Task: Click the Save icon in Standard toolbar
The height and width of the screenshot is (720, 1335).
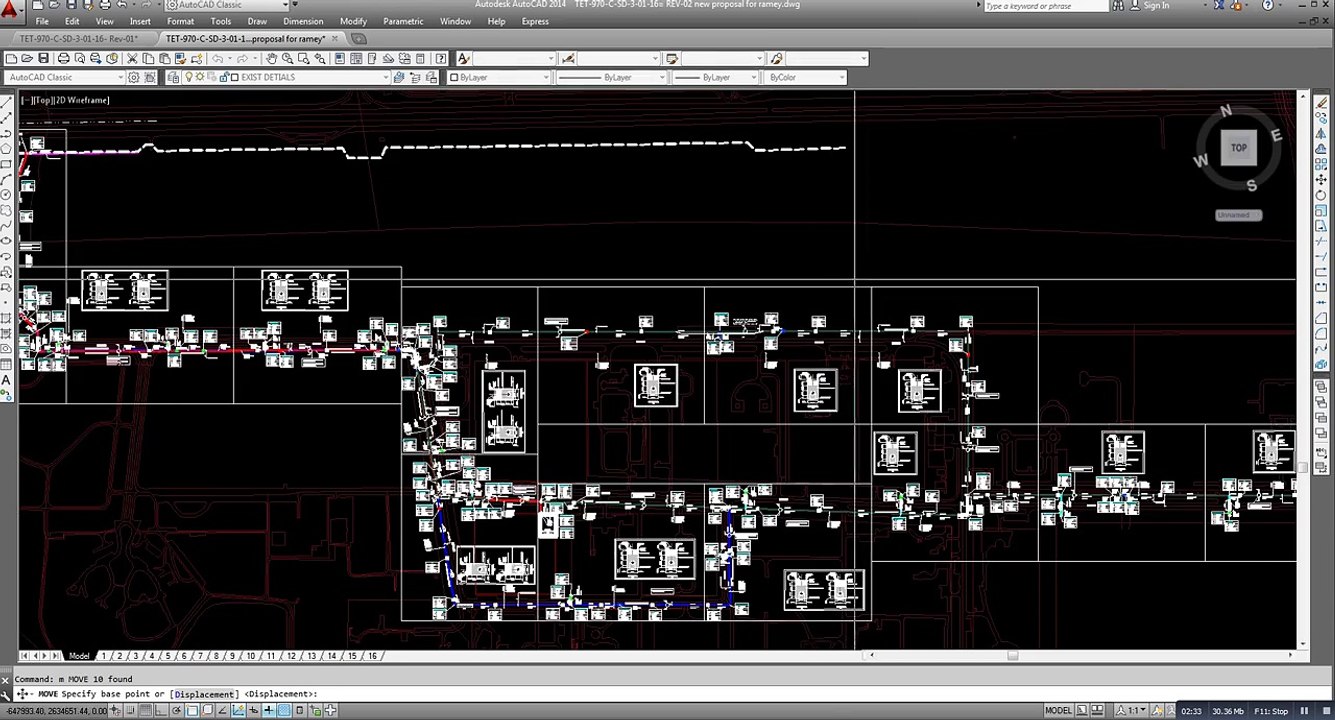Action: click(43, 58)
